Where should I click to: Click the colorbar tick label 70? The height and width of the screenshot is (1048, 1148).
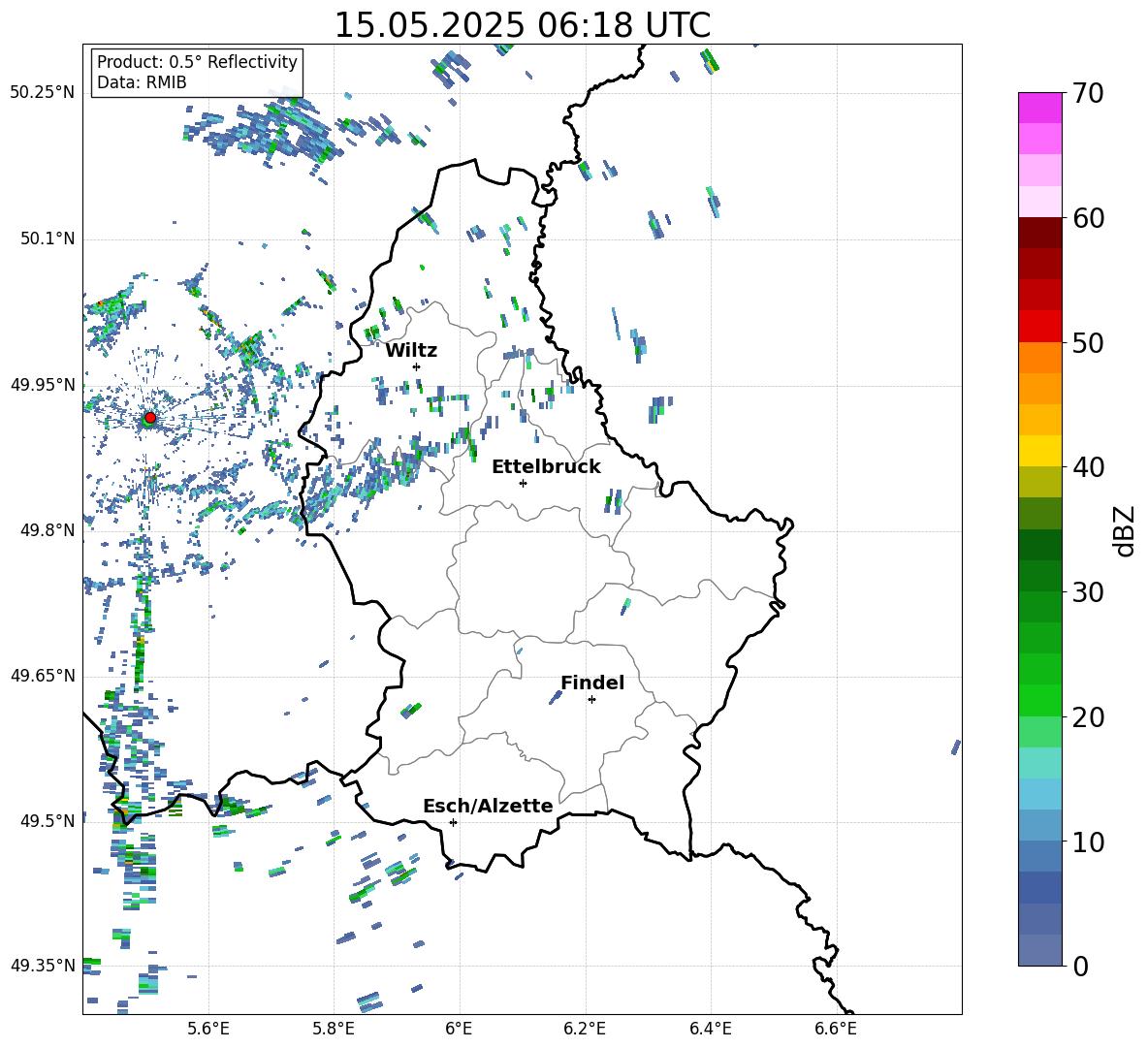1088,94
